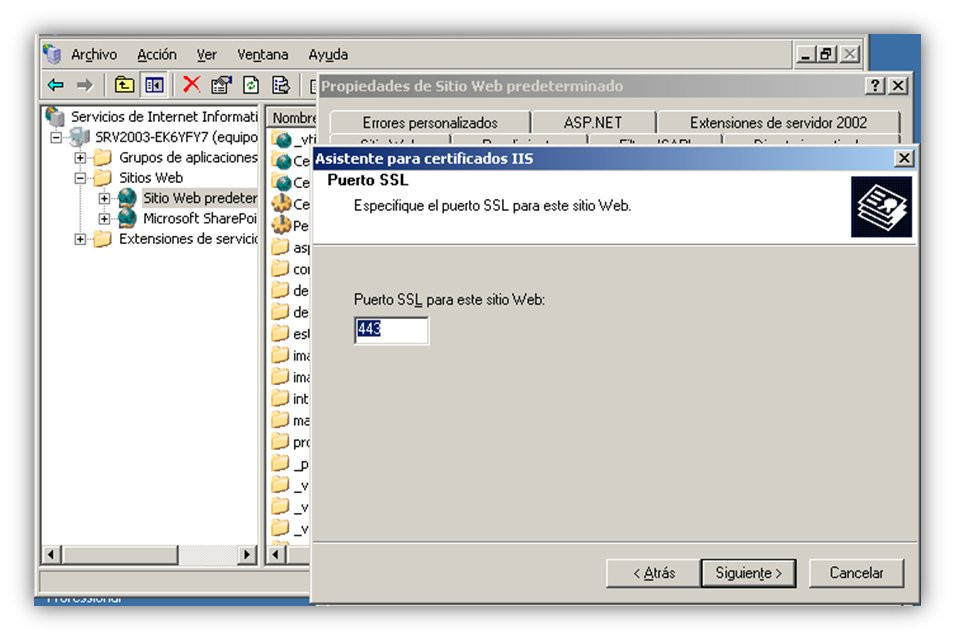Open the Archivo menu
955x640 pixels.
94,55
